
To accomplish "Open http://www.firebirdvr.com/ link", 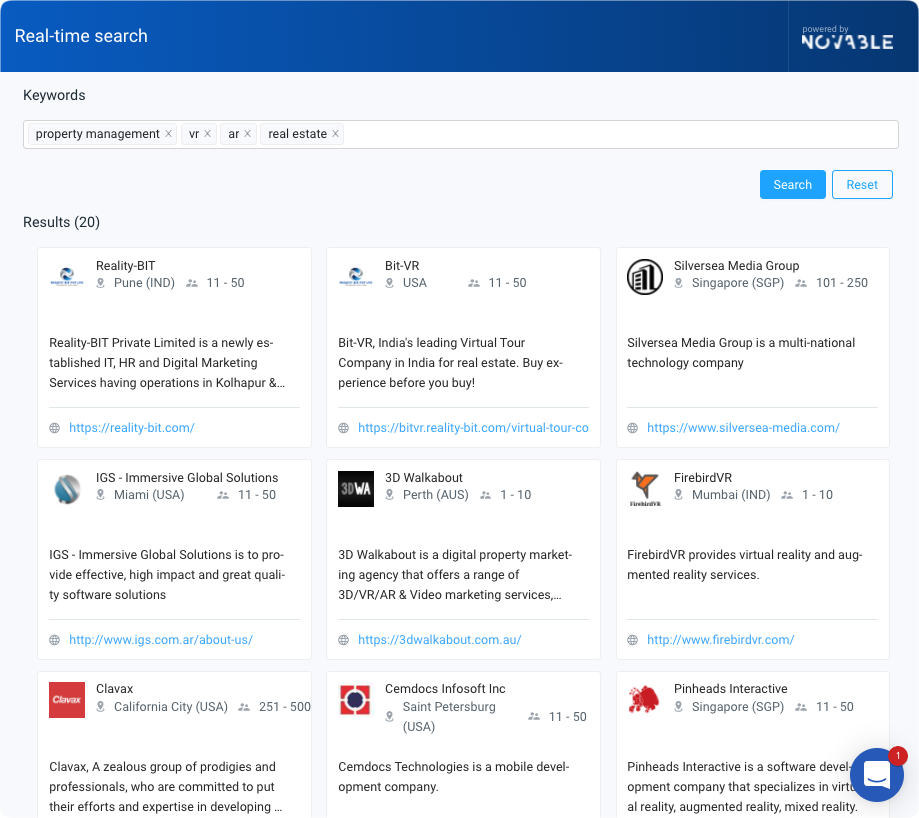I will [720, 640].
